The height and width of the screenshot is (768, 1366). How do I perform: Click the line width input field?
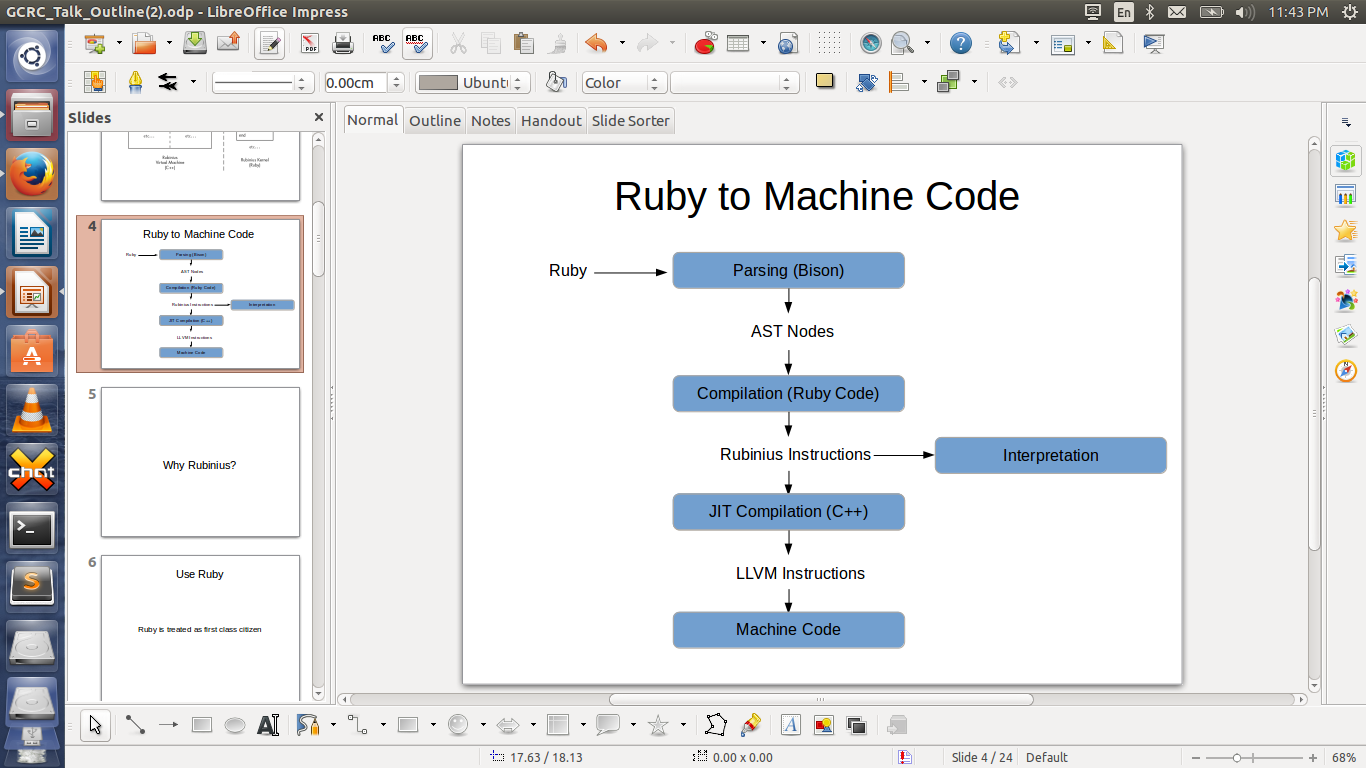tap(356, 83)
